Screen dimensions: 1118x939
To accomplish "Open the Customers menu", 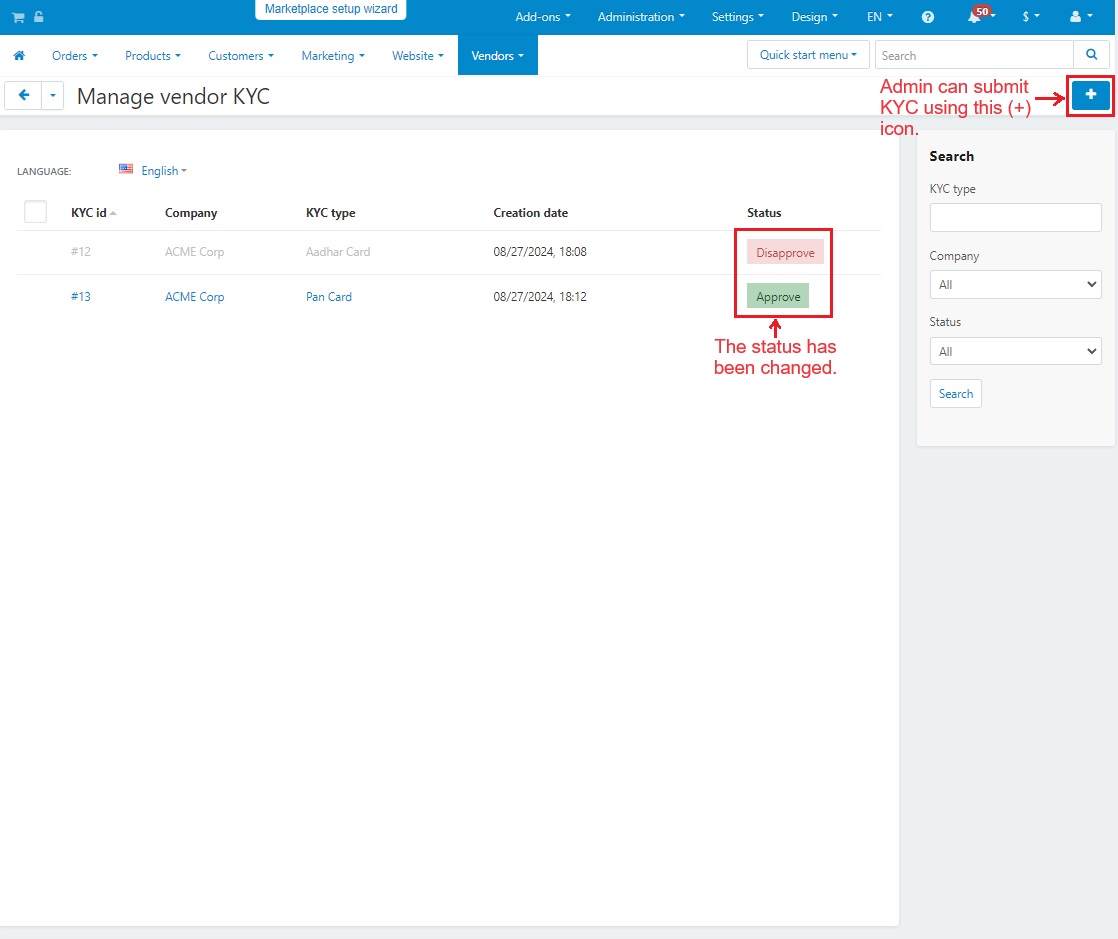I will (240, 56).
